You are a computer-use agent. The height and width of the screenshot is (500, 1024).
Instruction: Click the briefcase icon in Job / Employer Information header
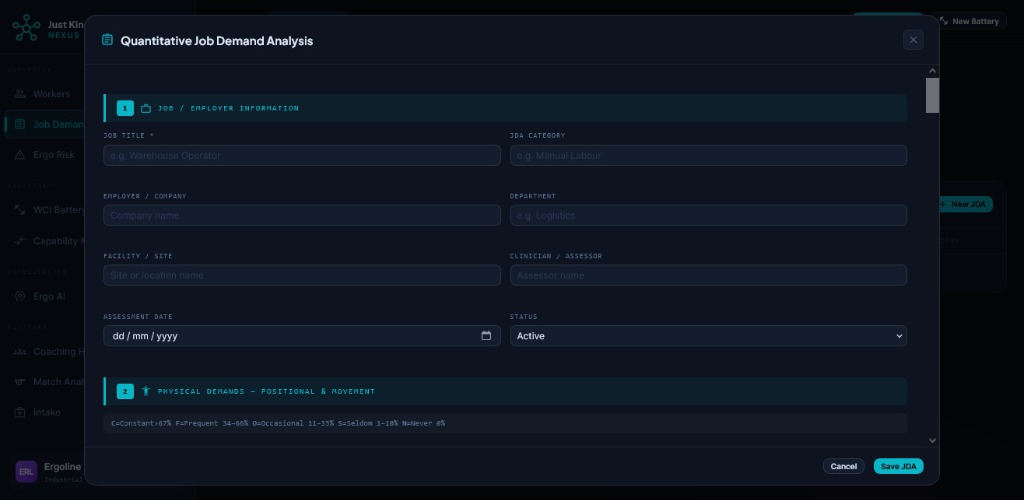pyautogui.click(x=146, y=108)
